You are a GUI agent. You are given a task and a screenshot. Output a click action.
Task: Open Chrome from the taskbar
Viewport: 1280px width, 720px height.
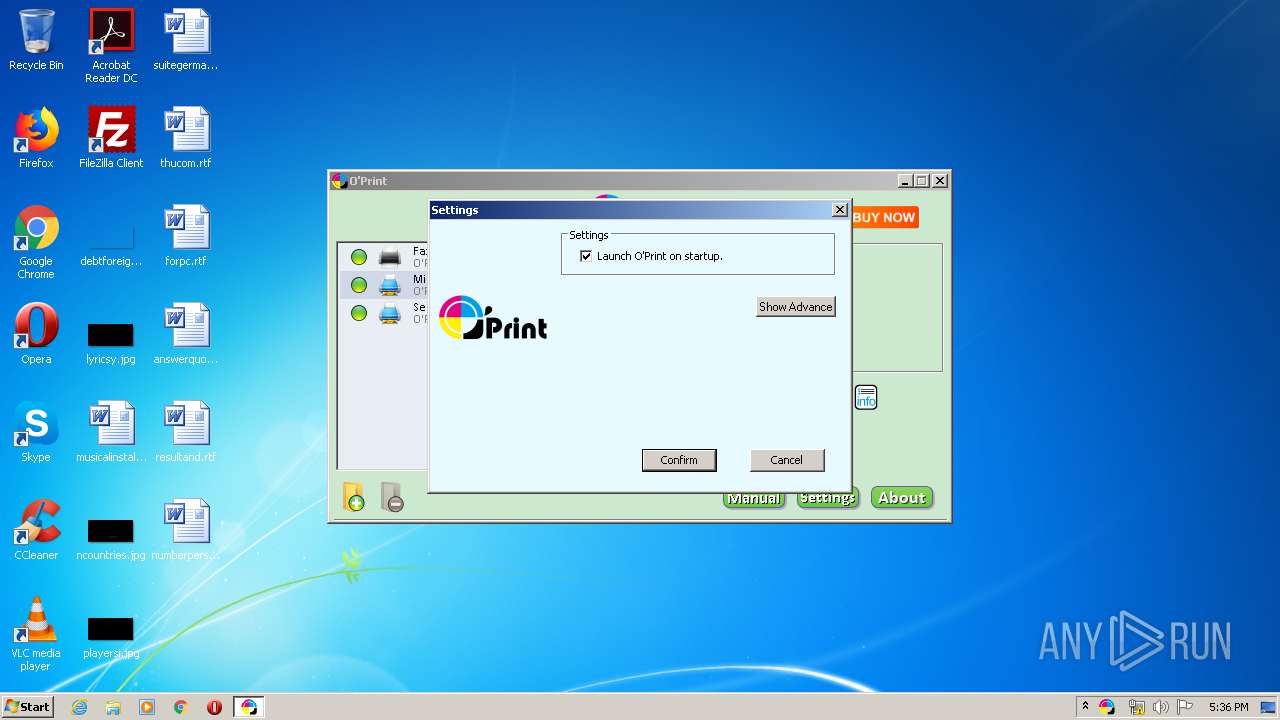click(x=181, y=707)
